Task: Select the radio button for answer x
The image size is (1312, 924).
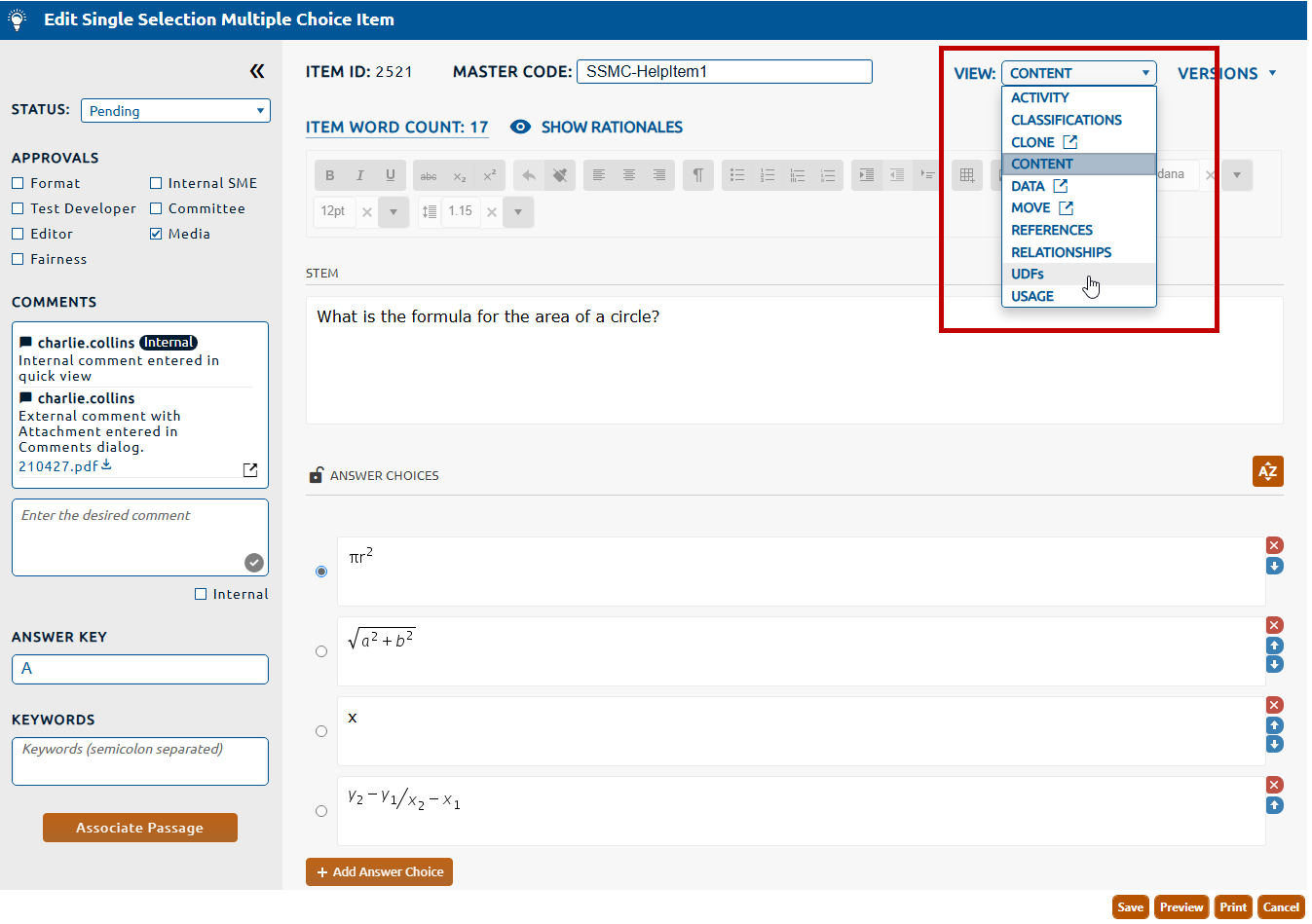Action: (x=321, y=731)
